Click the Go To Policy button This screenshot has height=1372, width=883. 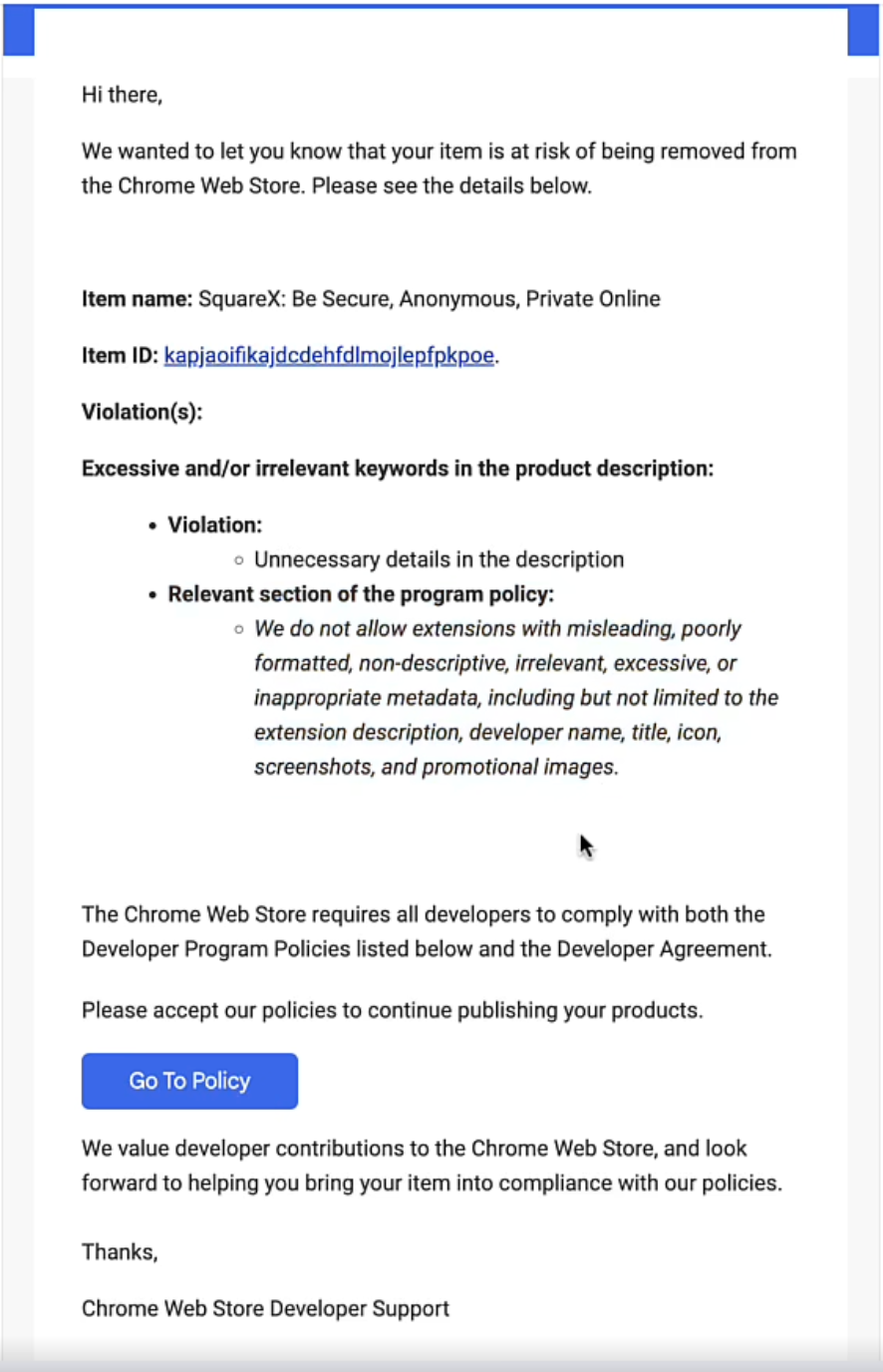click(189, 1081)
